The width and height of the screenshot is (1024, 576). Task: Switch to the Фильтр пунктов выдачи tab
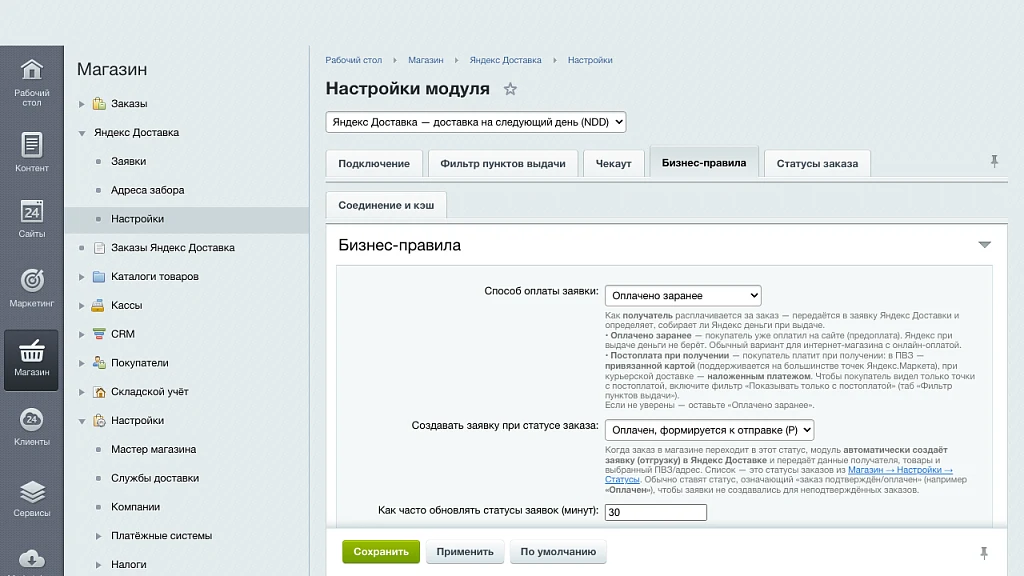(x=503, y=163)
